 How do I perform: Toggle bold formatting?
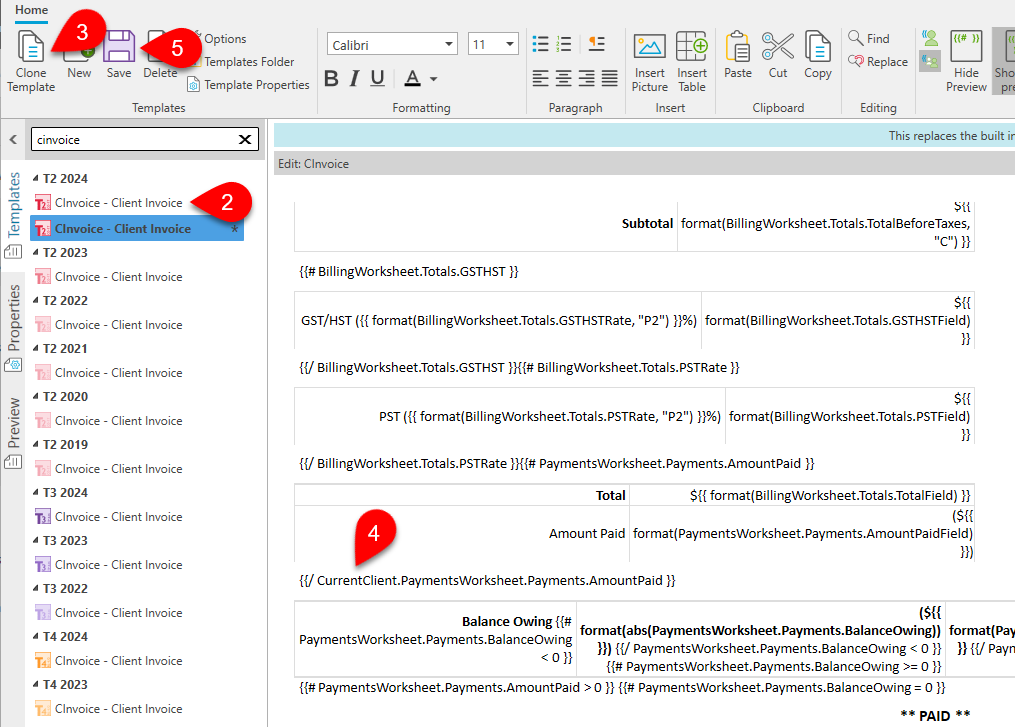click(x=331, y=78)
